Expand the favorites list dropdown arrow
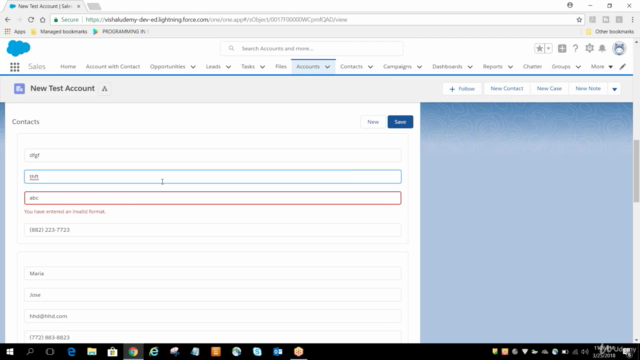Screen dimensions: 640x360 [549, 48]
